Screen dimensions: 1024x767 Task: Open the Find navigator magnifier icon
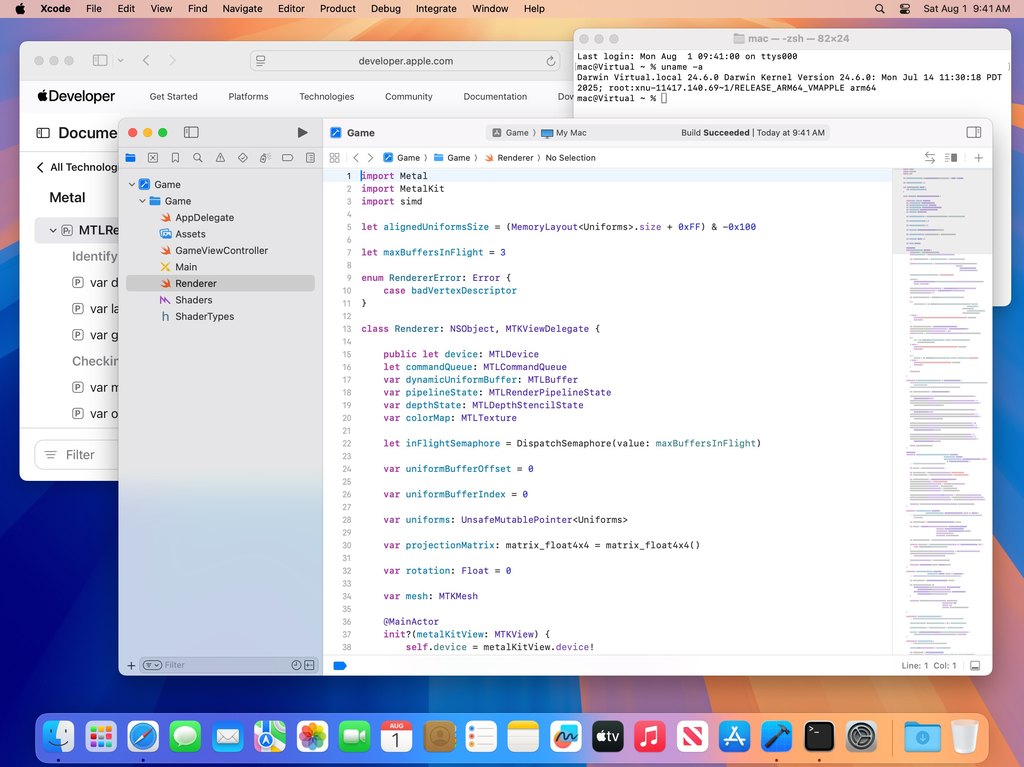pos(198,157)
